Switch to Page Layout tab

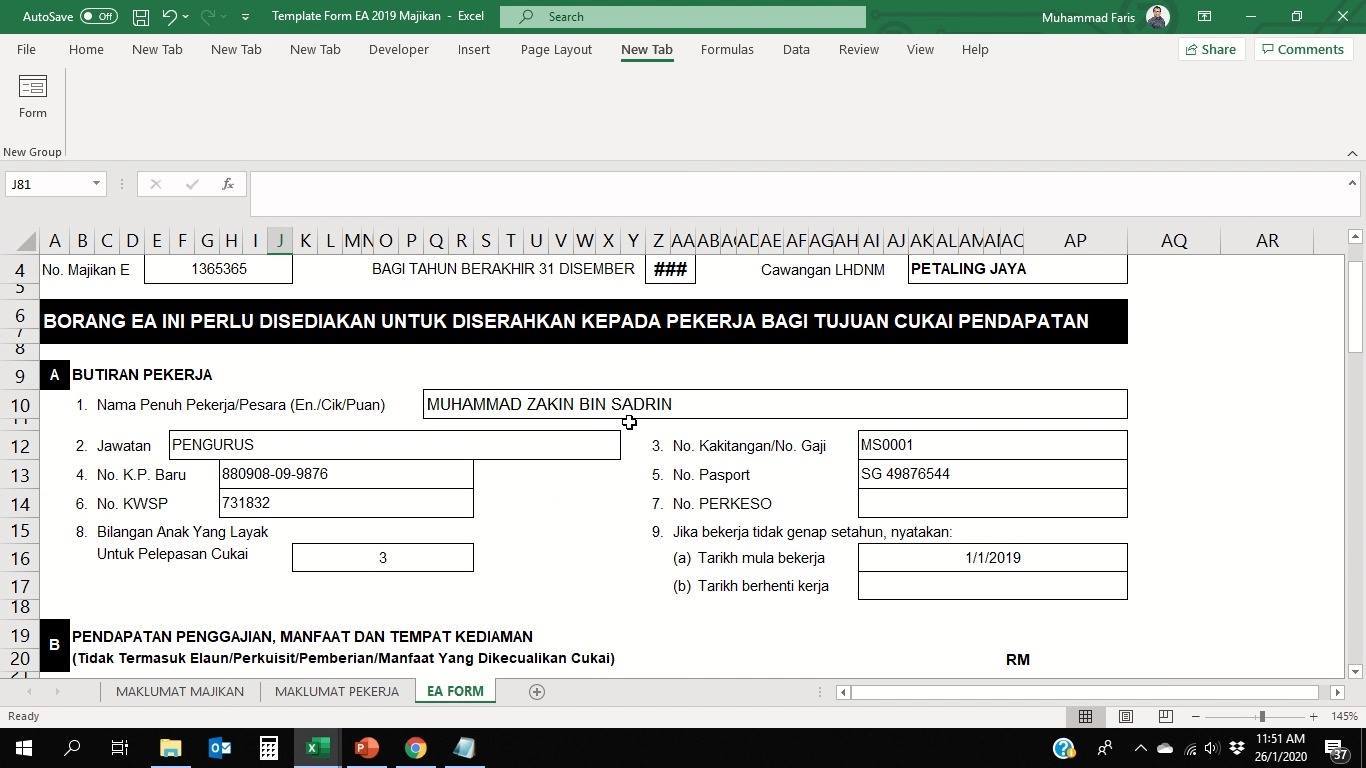556,49
